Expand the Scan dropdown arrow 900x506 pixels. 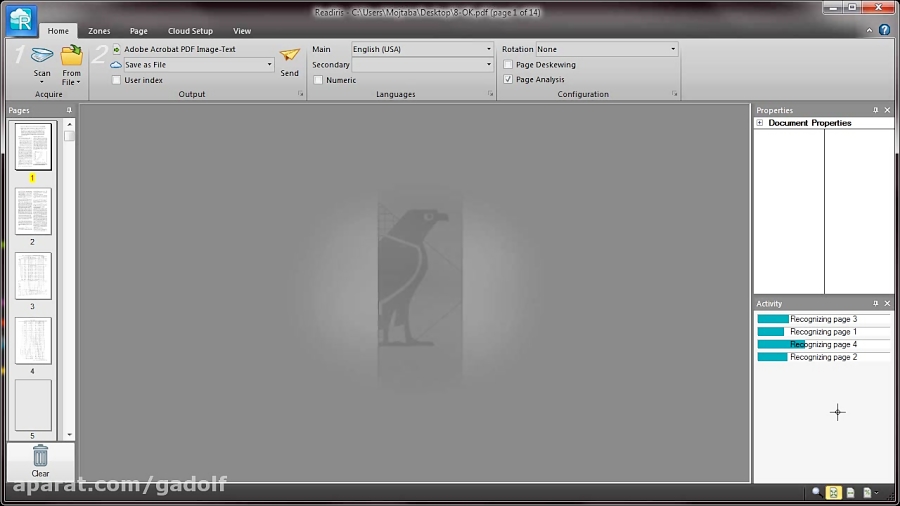click(x=42, y=82)
